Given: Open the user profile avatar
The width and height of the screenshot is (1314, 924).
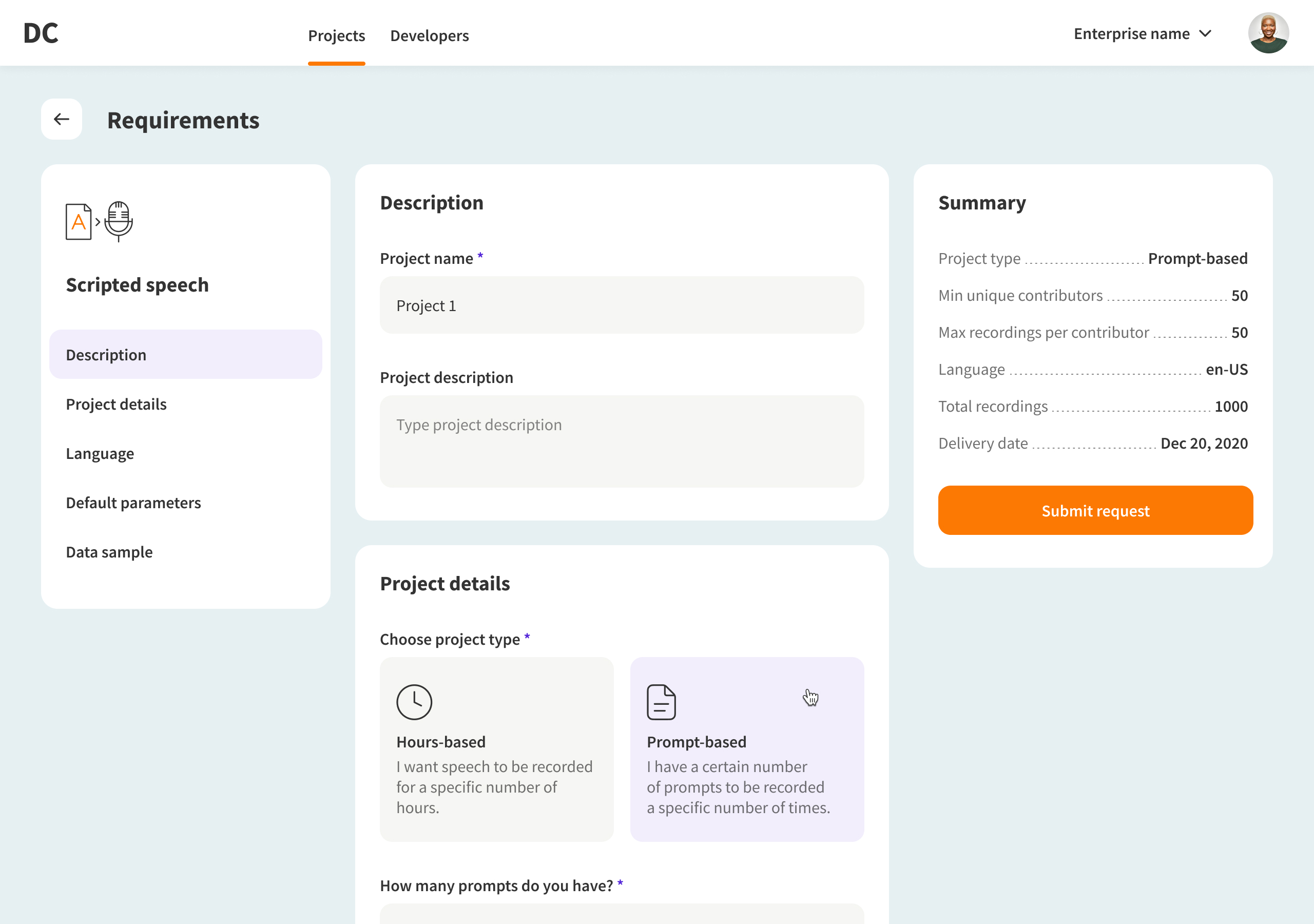Looking at the screenshot, I should [x=1268, y=33].
